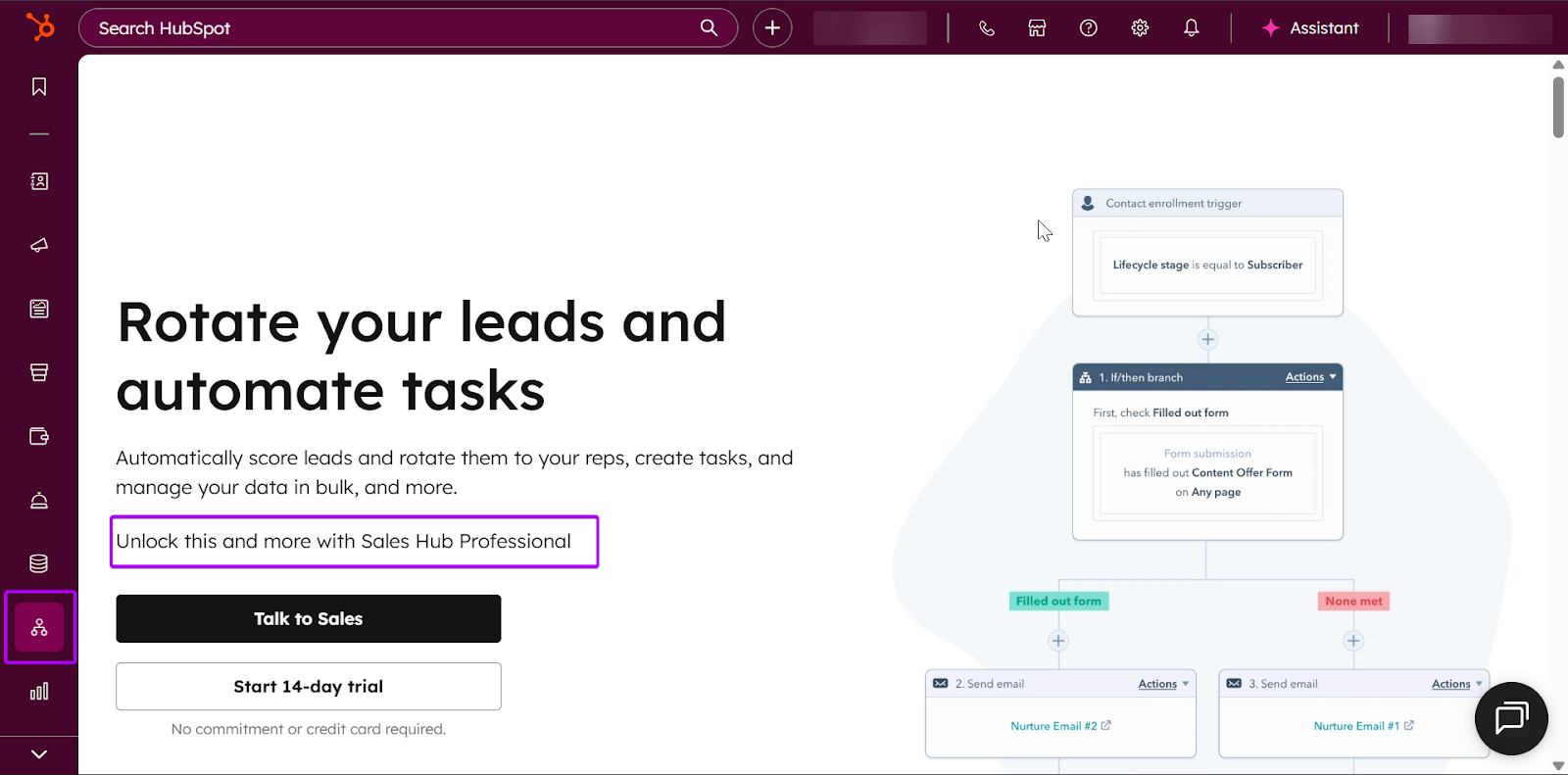Image resolution: width=1568 pixels, height=775 pixels.
Task: Click the scrollbar up arrow
Action: tap(1558, 65)
